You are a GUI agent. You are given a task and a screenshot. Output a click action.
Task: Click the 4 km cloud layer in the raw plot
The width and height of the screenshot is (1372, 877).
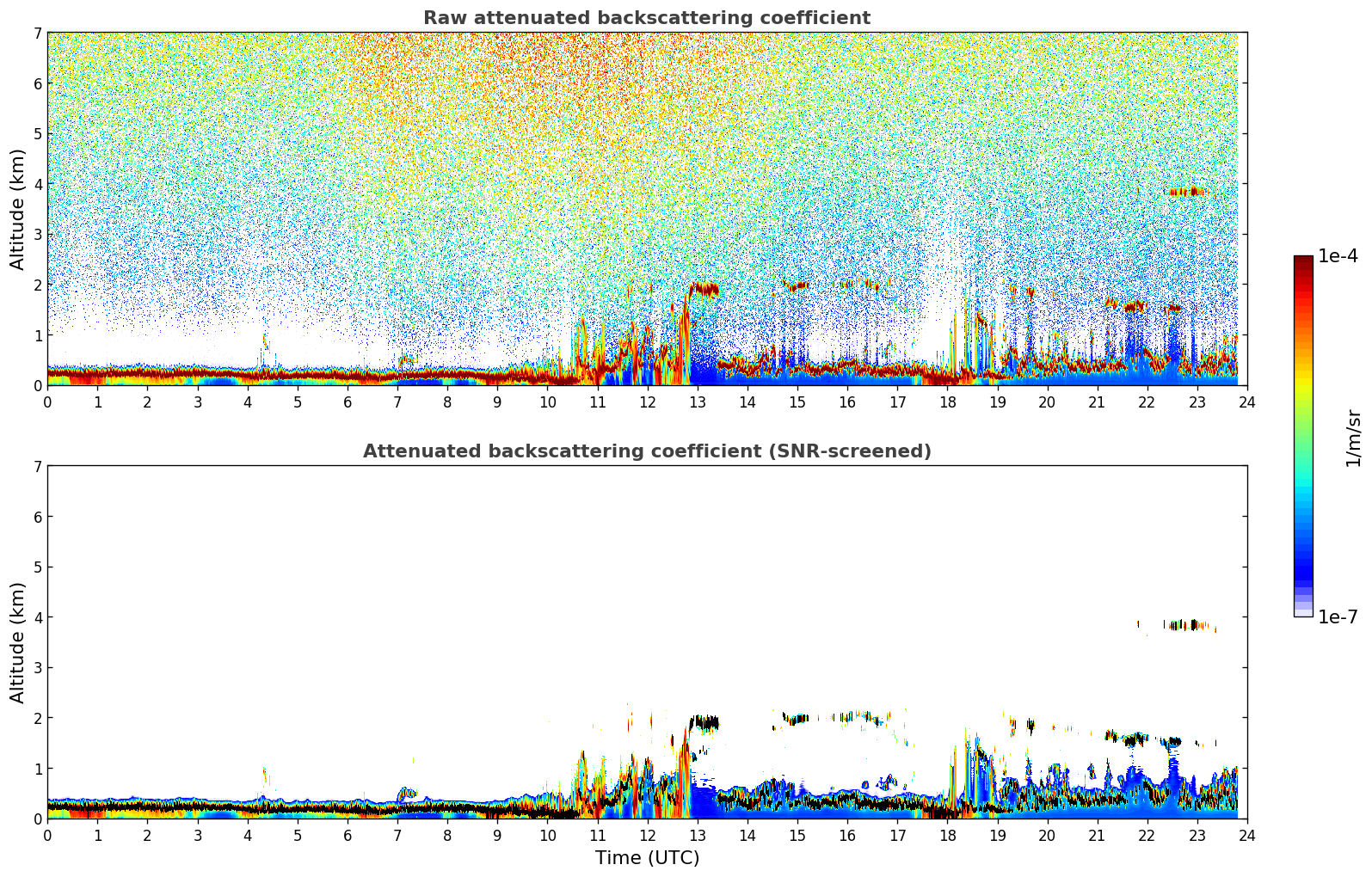coord(1188,192)
